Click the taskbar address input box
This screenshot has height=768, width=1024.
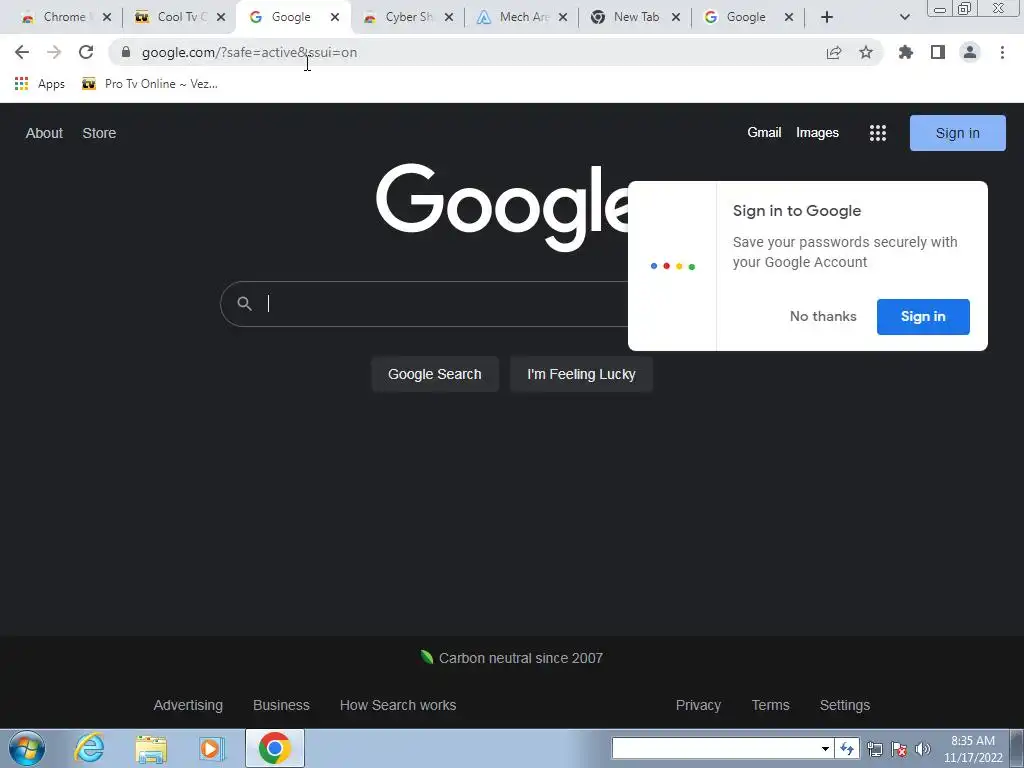click(716, 748)
